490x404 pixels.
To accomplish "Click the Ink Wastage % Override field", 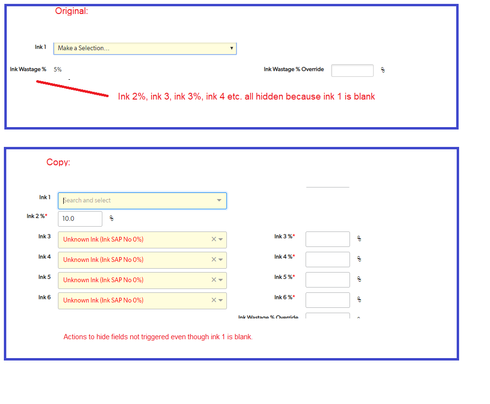I will (x=352, y=70).
